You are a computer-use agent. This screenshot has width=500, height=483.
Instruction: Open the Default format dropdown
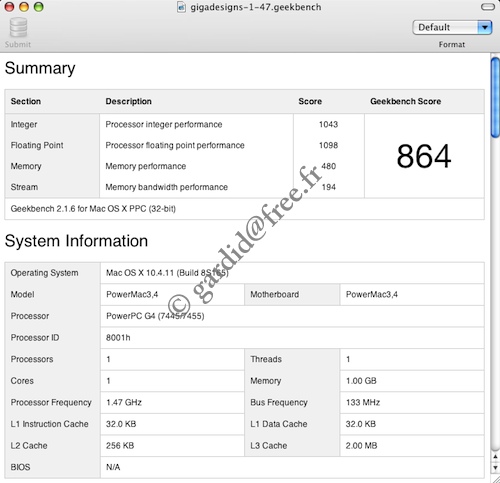452,27
